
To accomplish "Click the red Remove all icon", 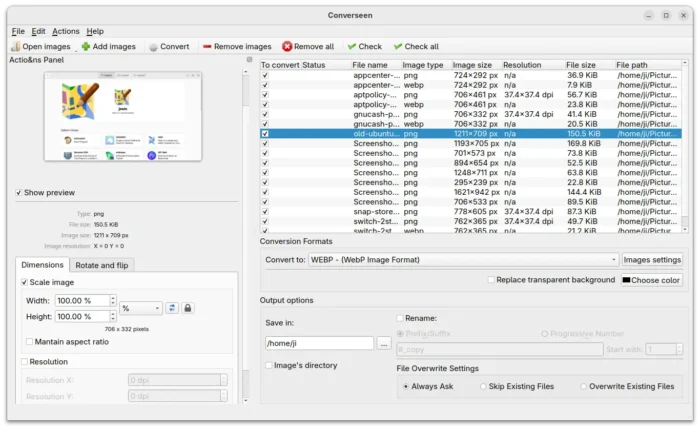I will pos(288,47).
